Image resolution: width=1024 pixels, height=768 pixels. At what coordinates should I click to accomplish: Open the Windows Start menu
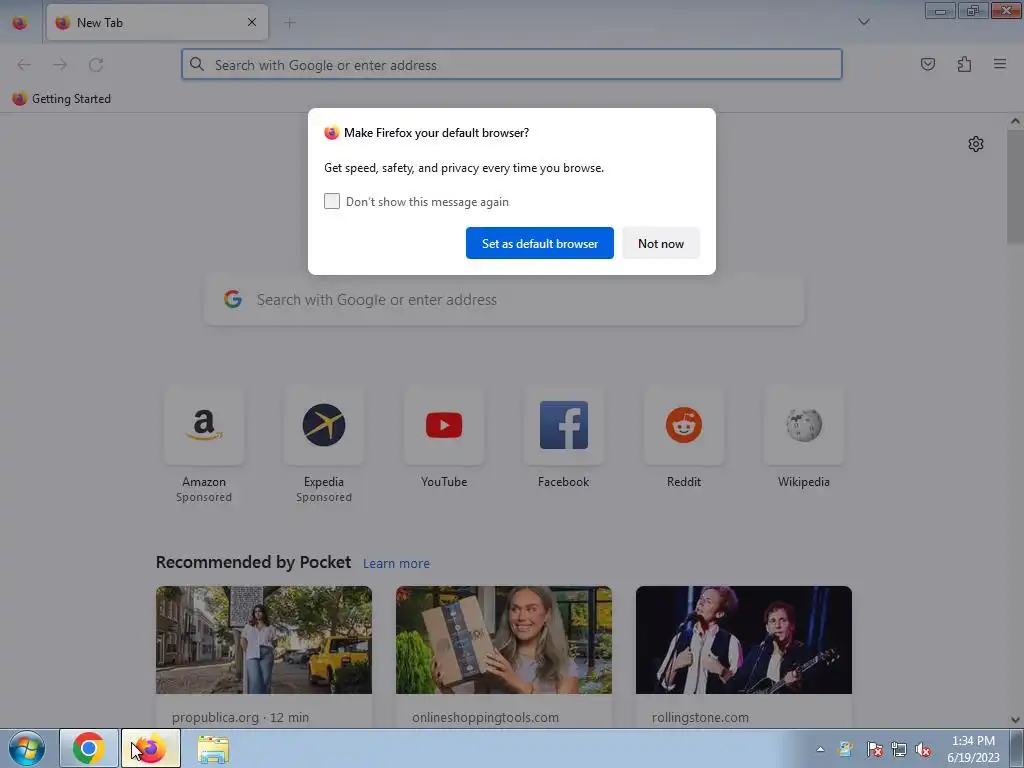point(26,748)
